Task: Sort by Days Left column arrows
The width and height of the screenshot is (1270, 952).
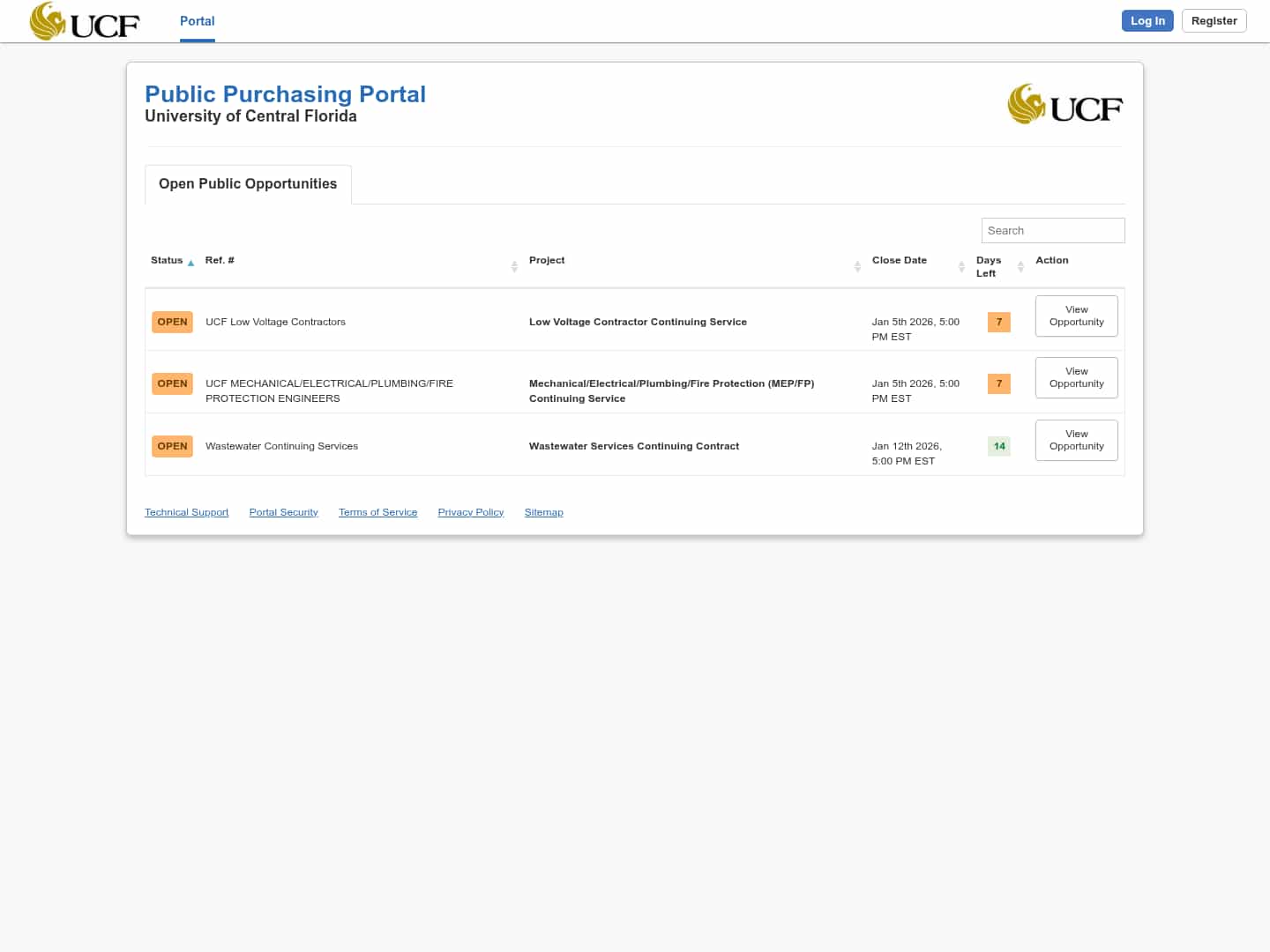Action: [1020, 266]
